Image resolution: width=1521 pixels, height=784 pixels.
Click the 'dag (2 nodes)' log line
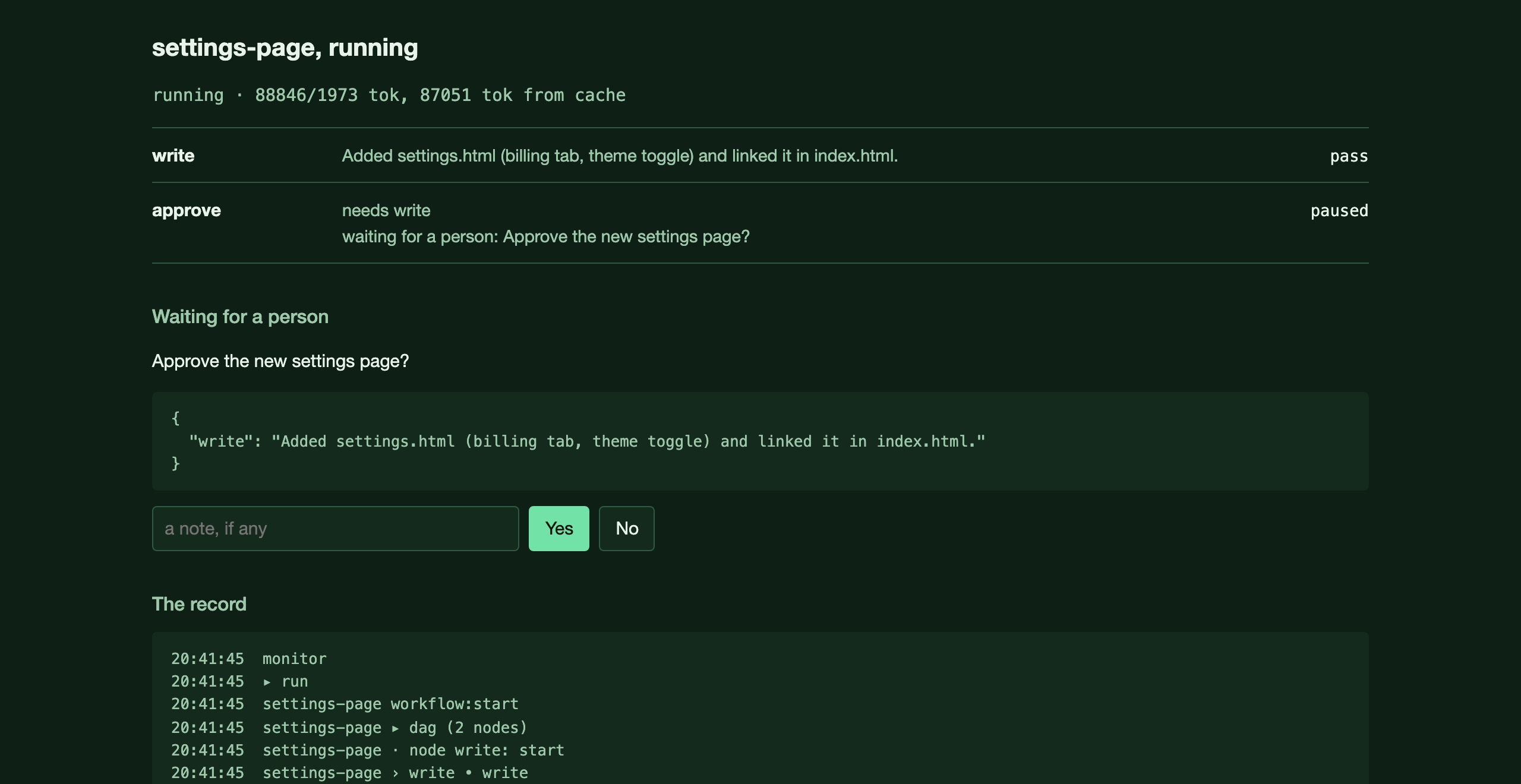pos(349,728)
